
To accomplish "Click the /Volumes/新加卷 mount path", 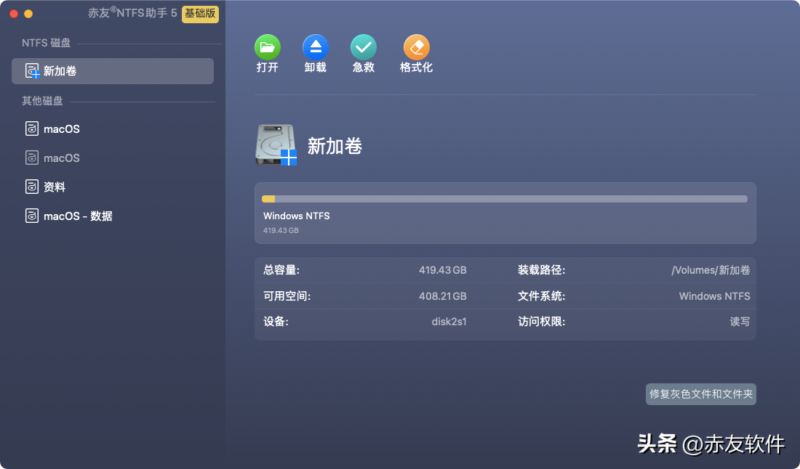I will [710, 270].
